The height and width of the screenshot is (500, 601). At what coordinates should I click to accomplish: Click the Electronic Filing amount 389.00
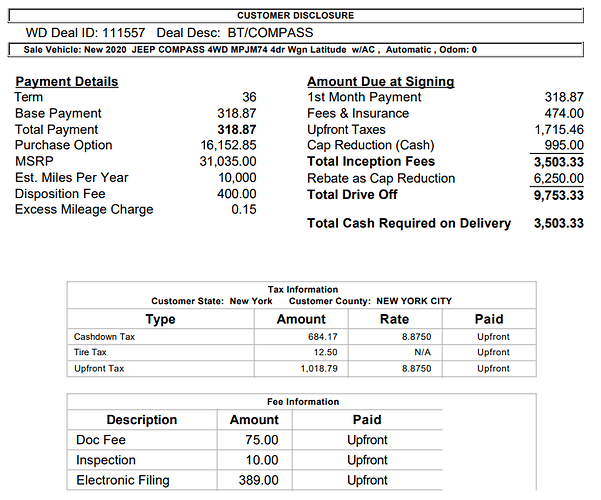[x=258, y=480]
